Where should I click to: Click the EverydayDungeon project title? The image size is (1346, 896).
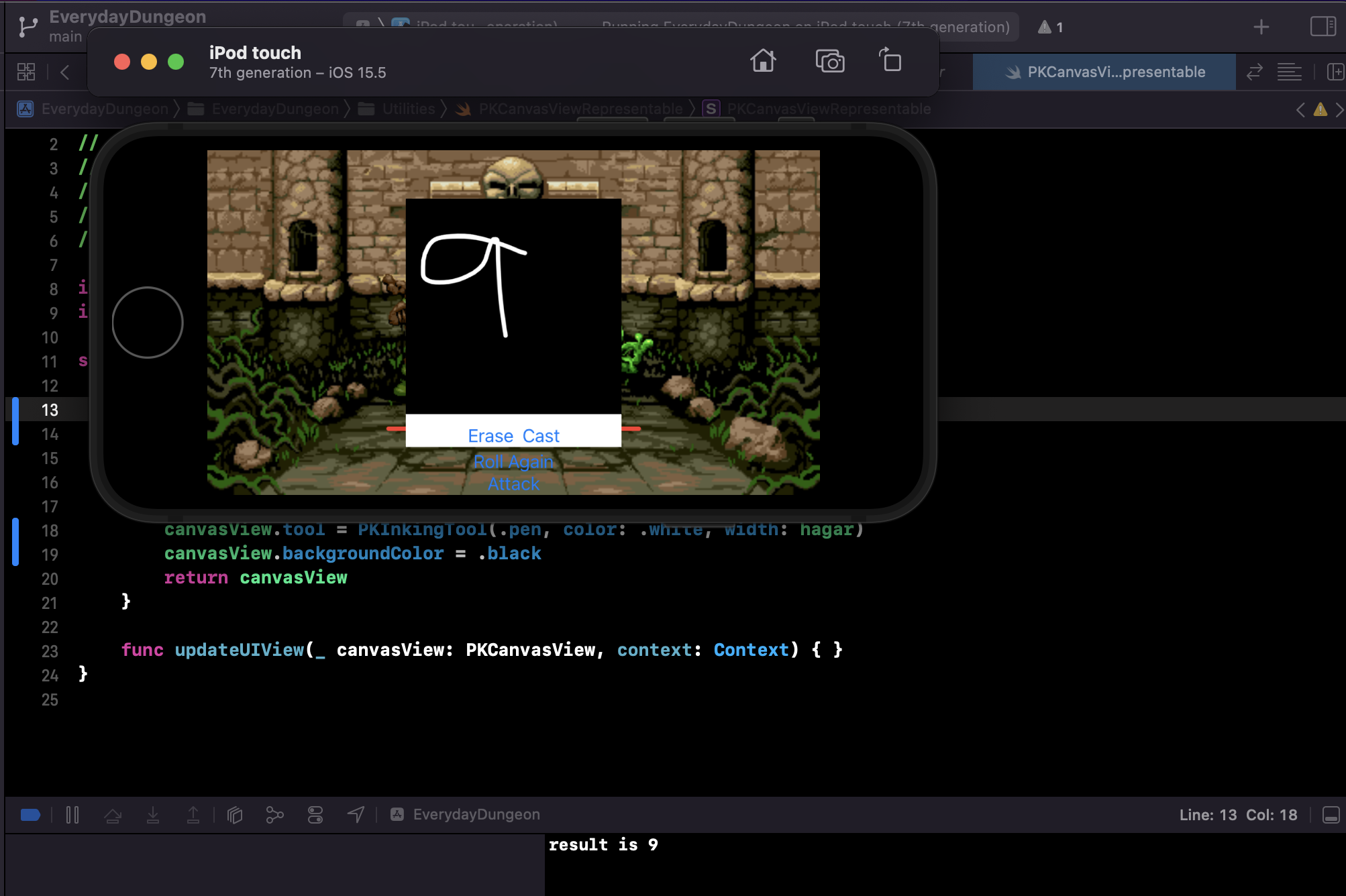tap(127, 17)
